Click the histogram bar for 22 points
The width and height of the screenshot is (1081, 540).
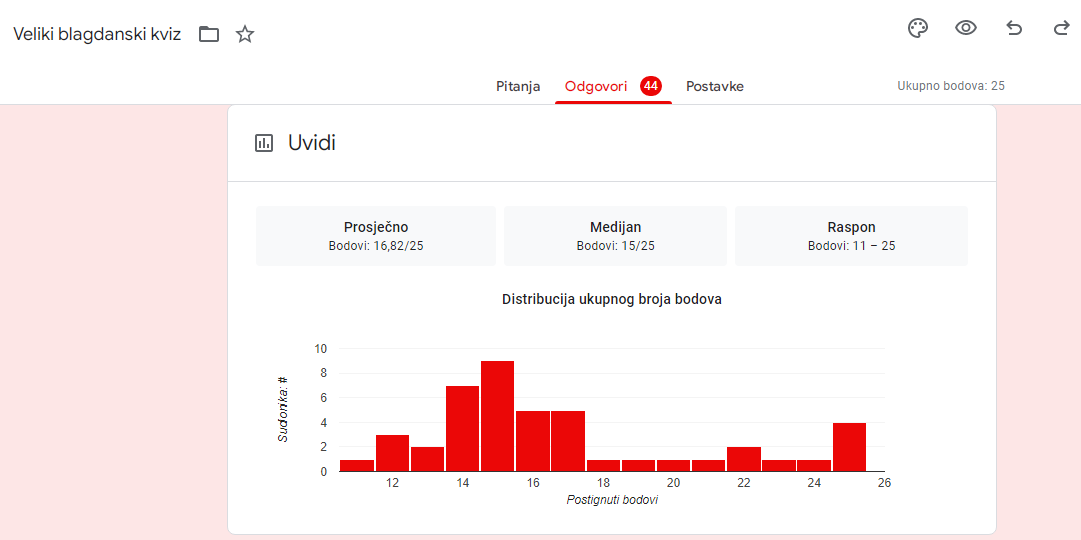(x=743, y=459)
